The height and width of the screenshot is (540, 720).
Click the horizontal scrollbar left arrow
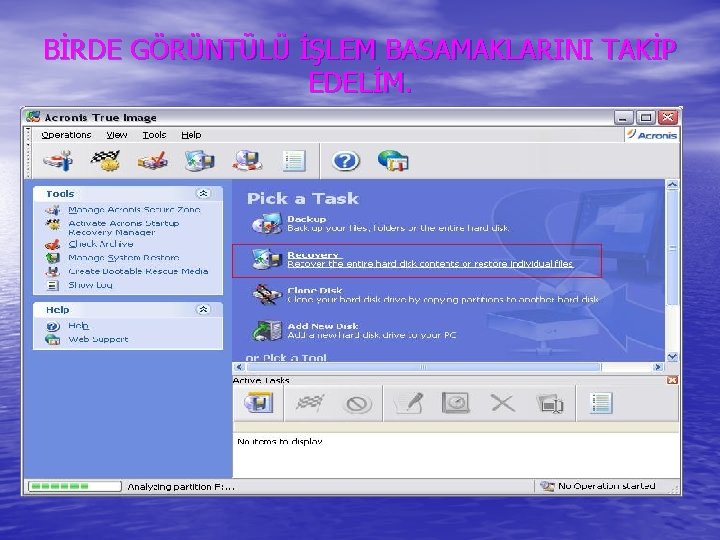[239, 367]
